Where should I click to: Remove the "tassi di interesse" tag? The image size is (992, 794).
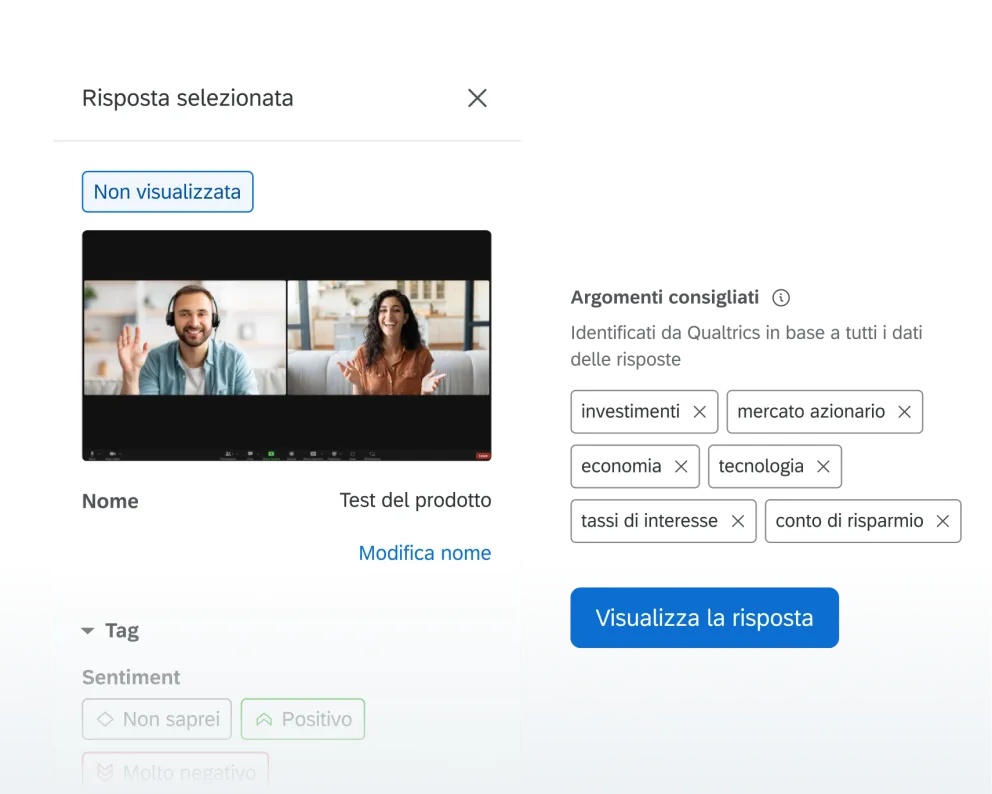click(737, 520)
